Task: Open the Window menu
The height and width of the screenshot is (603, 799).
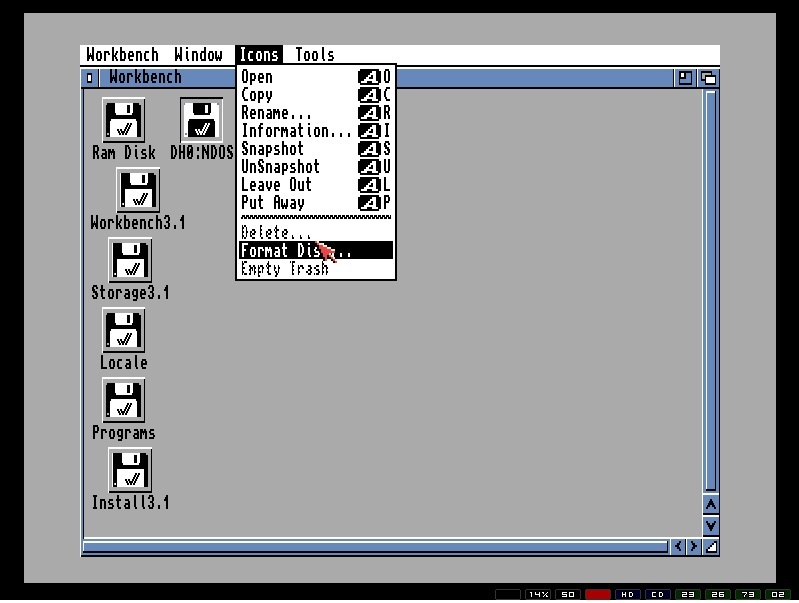Action: coord(198,55)
